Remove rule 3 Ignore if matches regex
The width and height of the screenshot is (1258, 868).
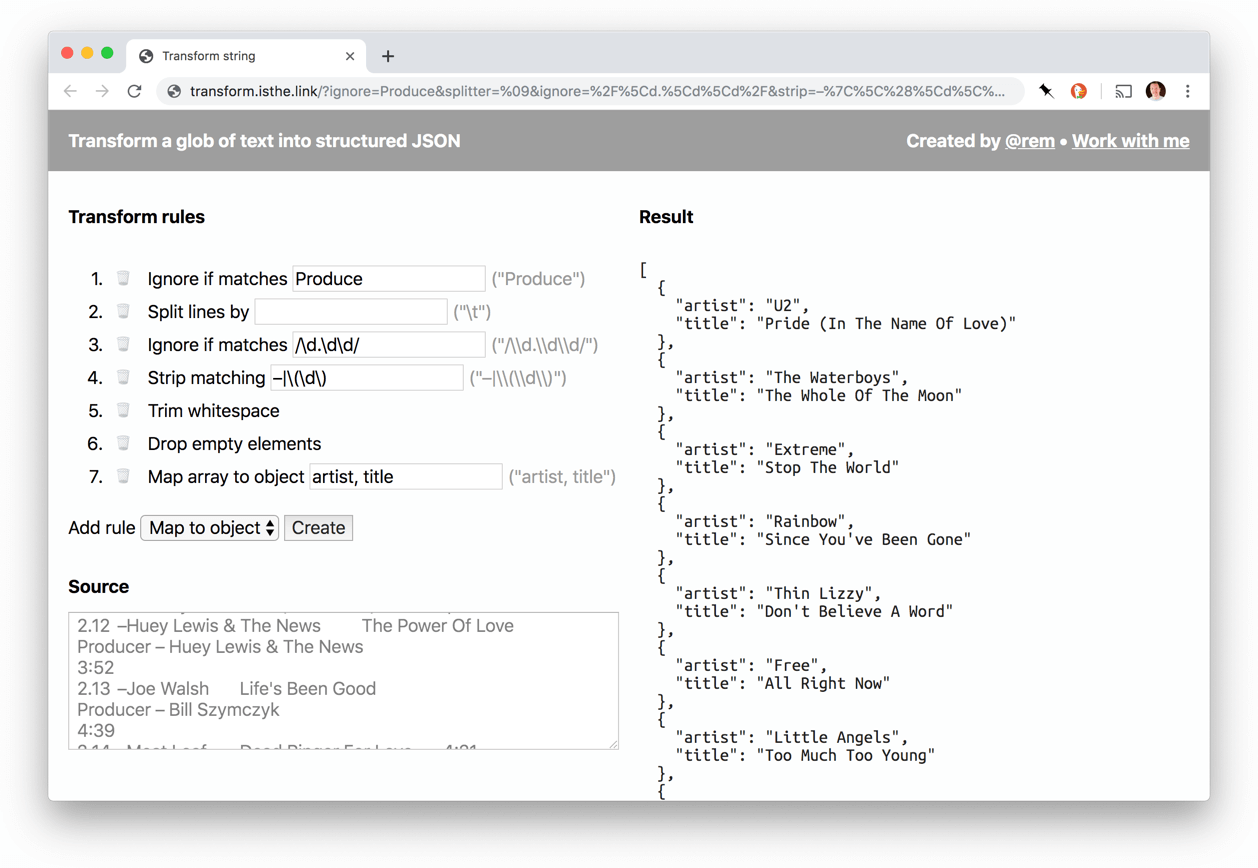tap(123, 344)
